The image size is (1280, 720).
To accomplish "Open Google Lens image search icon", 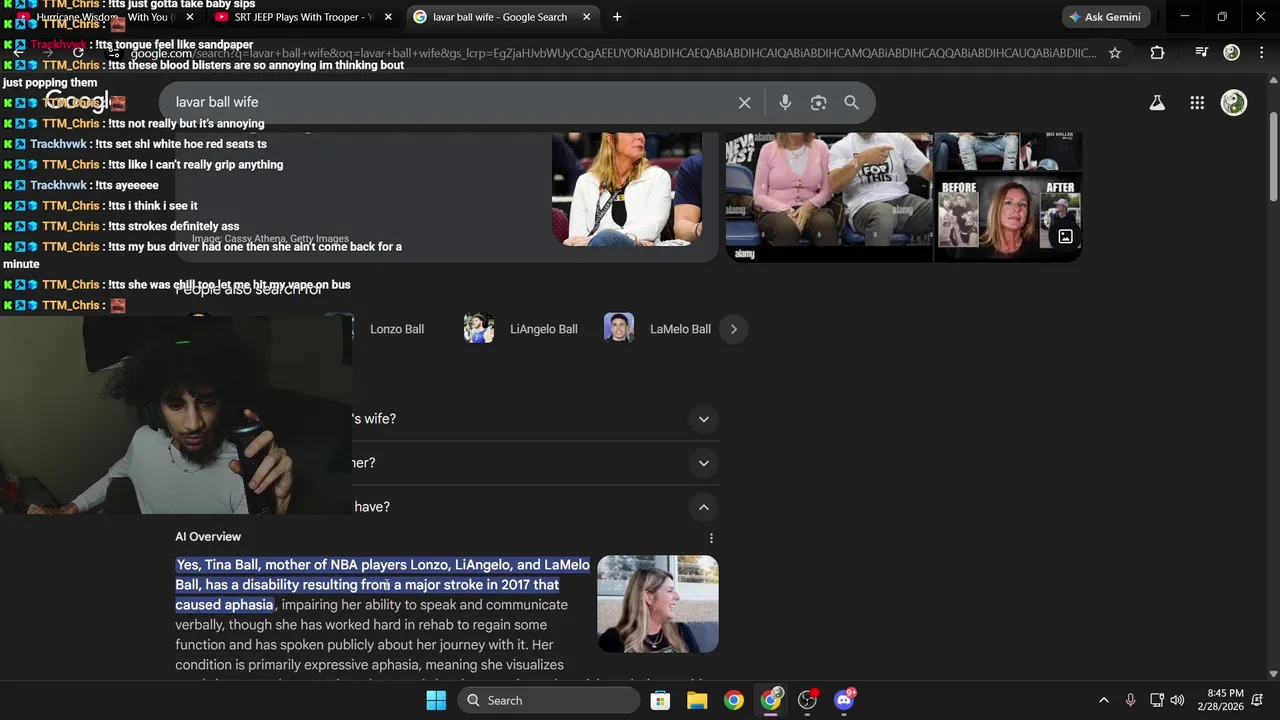I will point(818,102).
